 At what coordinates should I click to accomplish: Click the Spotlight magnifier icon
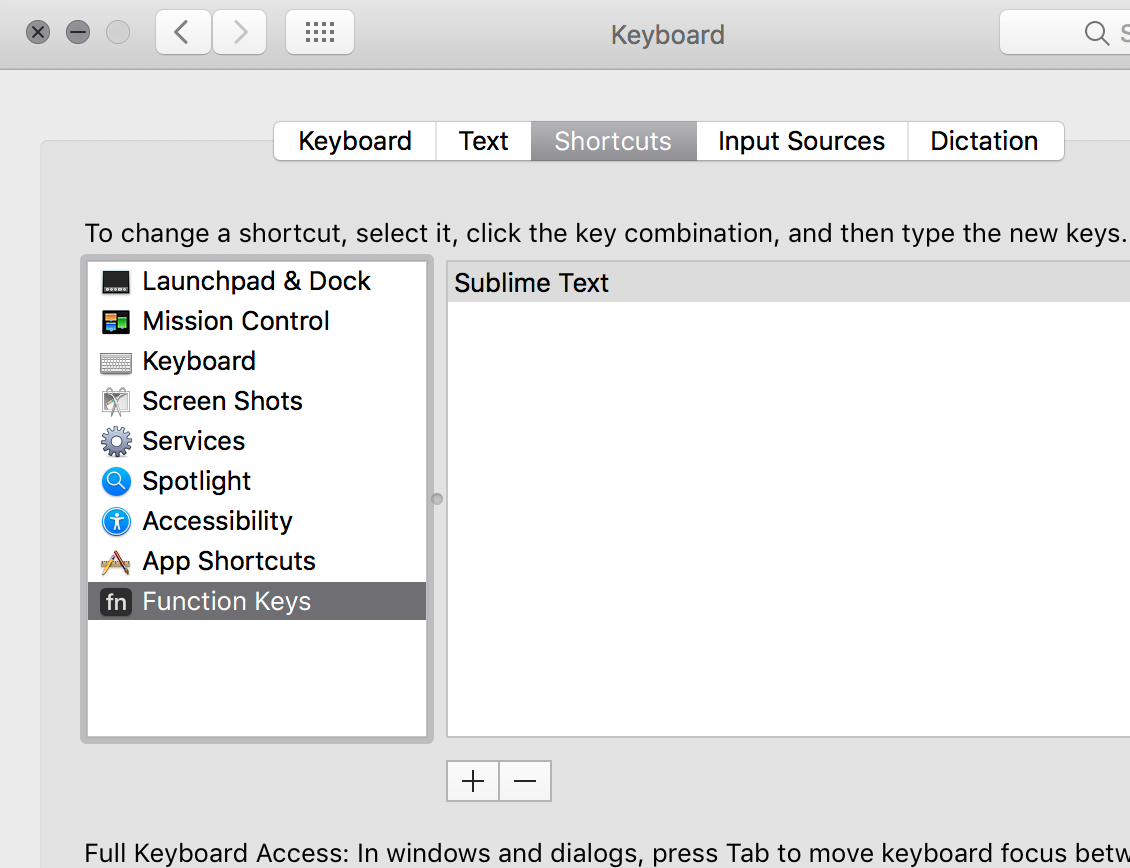(116, 481)
